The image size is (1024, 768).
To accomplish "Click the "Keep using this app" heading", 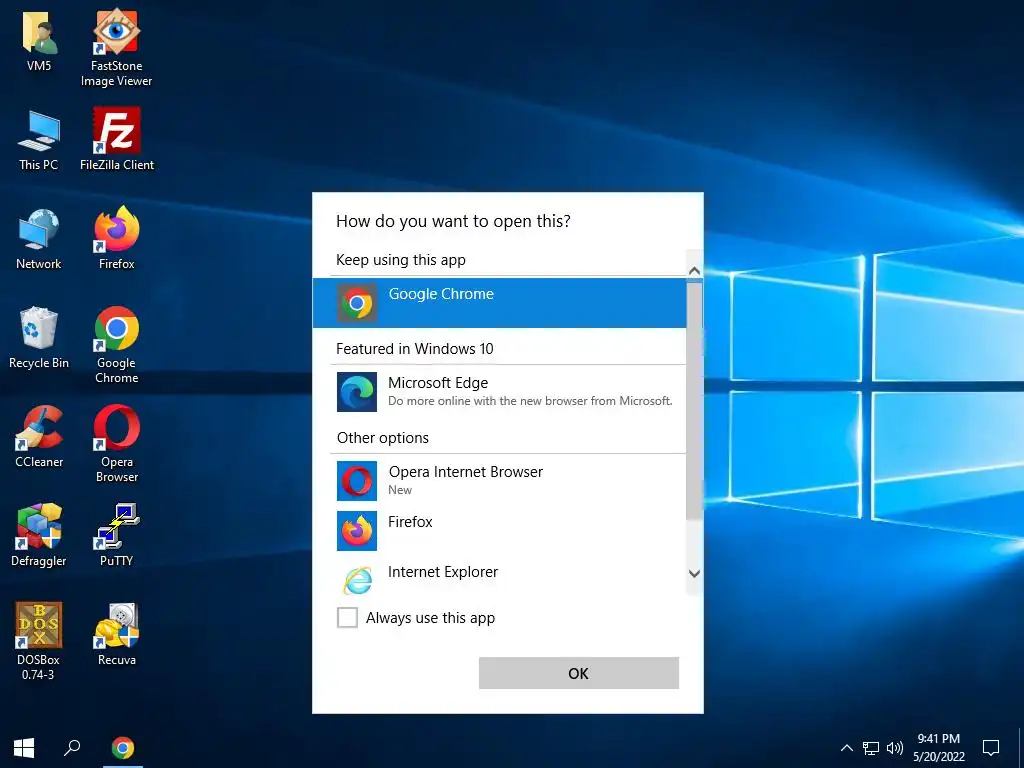I will (400, 260).
